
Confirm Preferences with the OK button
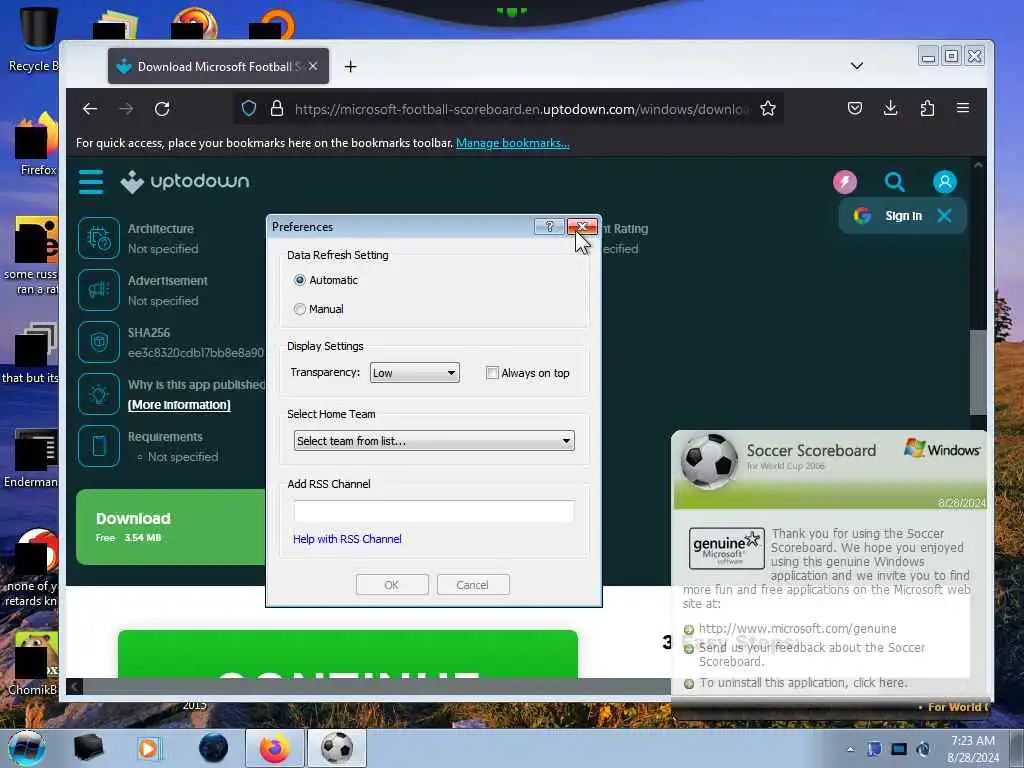(392, 584)
